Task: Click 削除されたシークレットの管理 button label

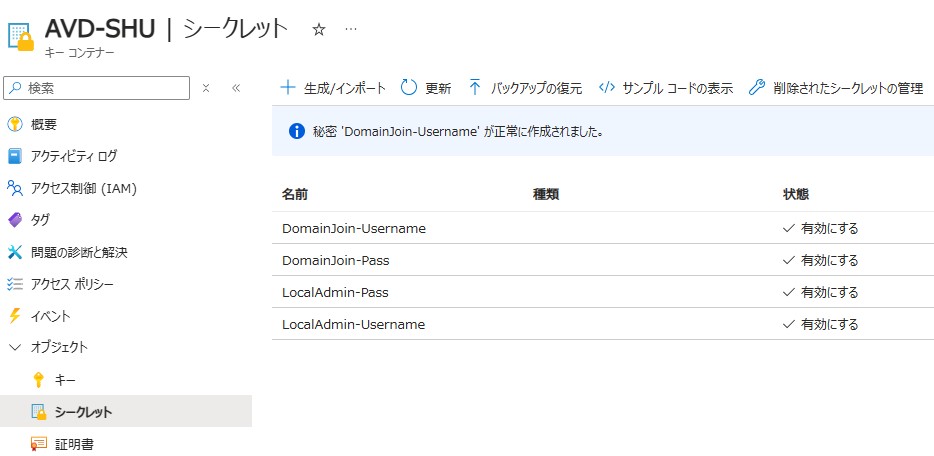Action: tap(848, 89)
